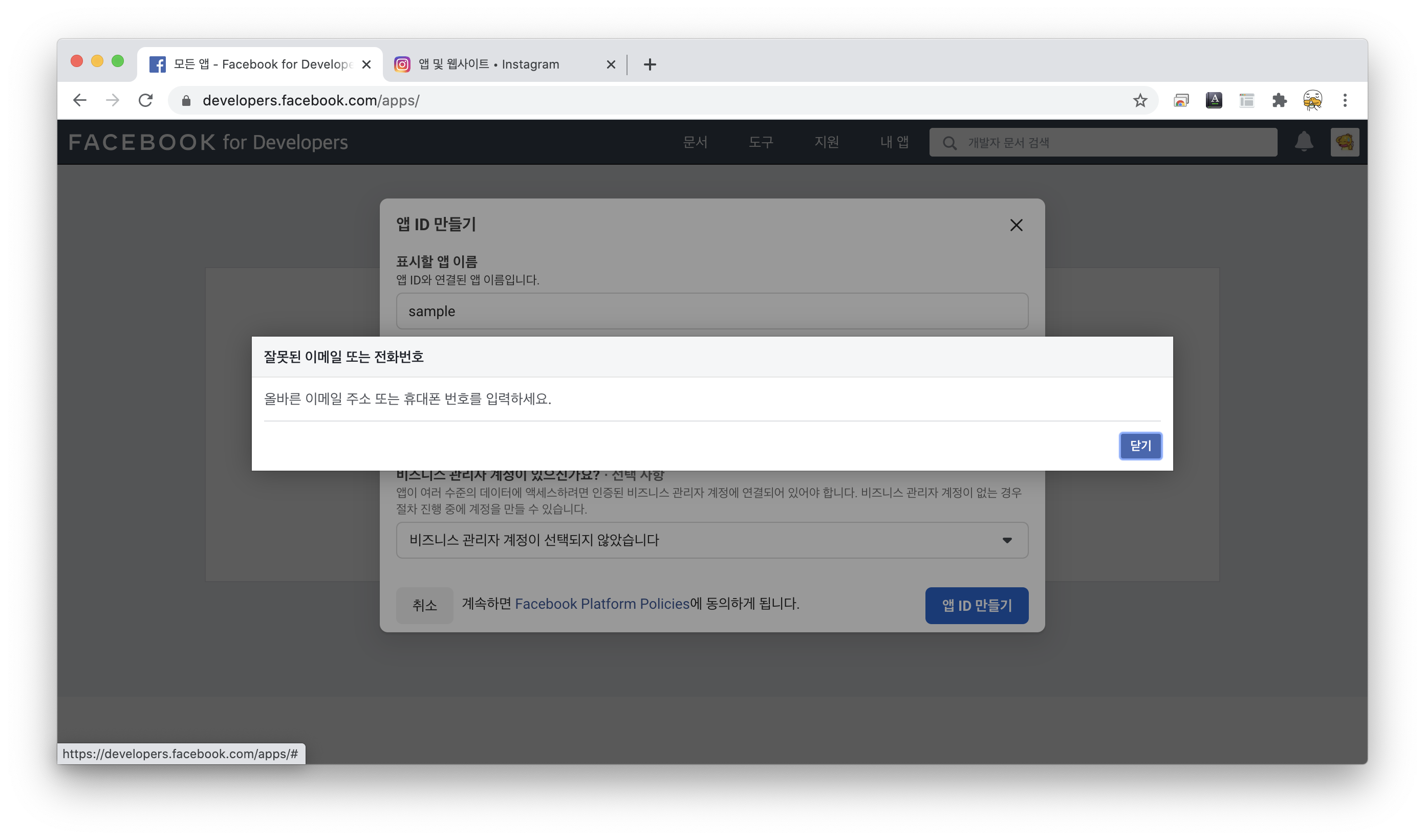Open the profile avatar in Facebook header
1425x840 pixels.
coord(1345,142)
